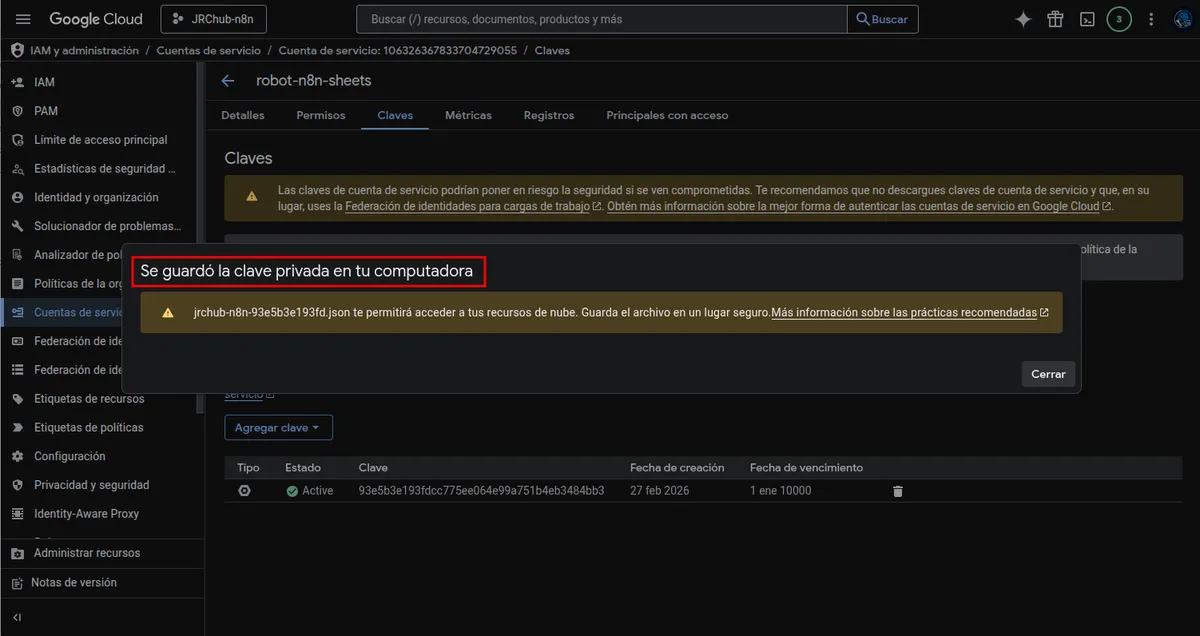The width and height of the screenshot is (1200, 636).
Task: Click the Active status of the key
Action: pos(309,491)
